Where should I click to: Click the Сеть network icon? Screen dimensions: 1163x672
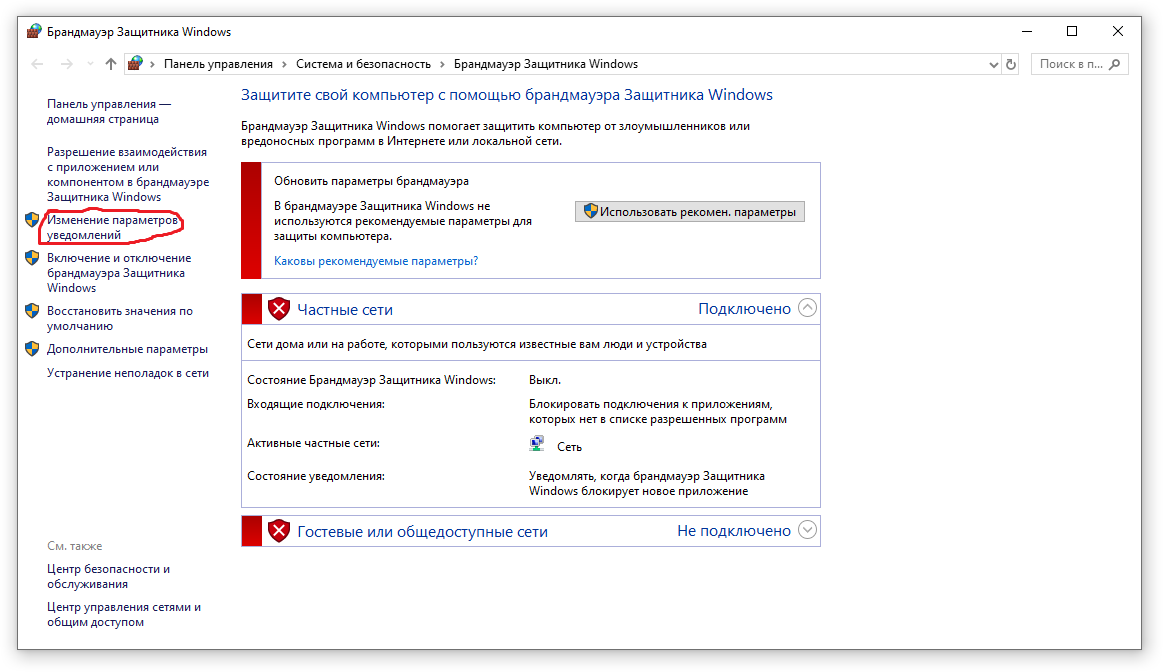[537, 444]
